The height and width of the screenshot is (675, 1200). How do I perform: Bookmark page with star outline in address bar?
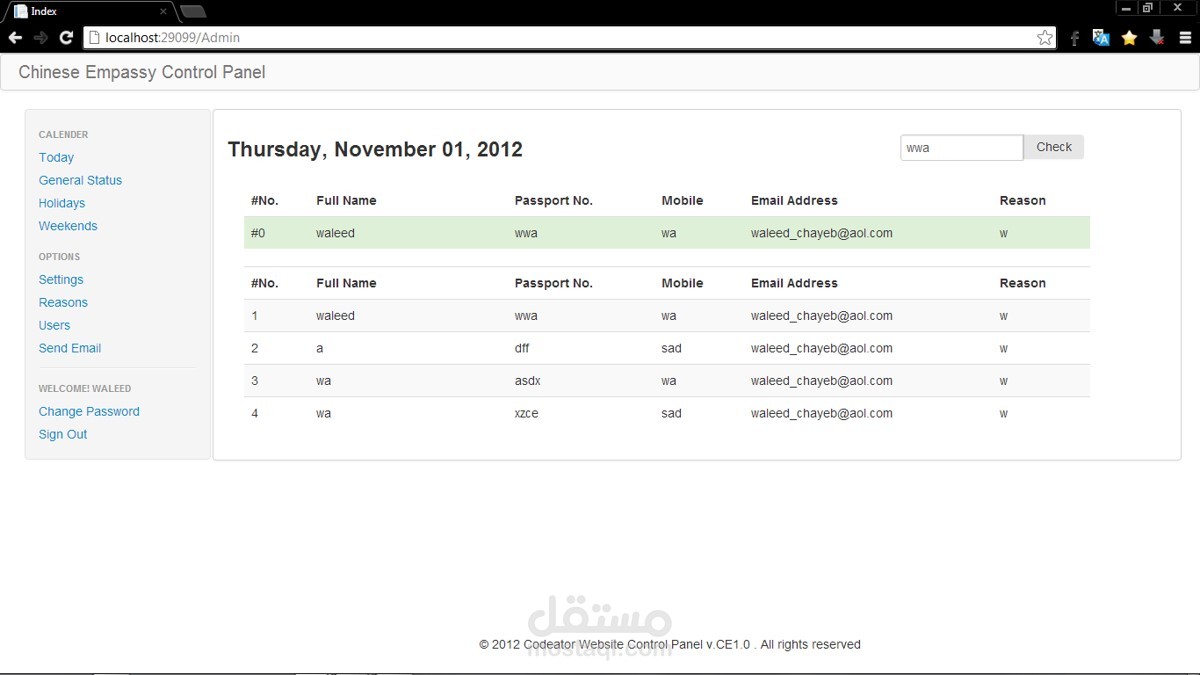point(1045,38)
